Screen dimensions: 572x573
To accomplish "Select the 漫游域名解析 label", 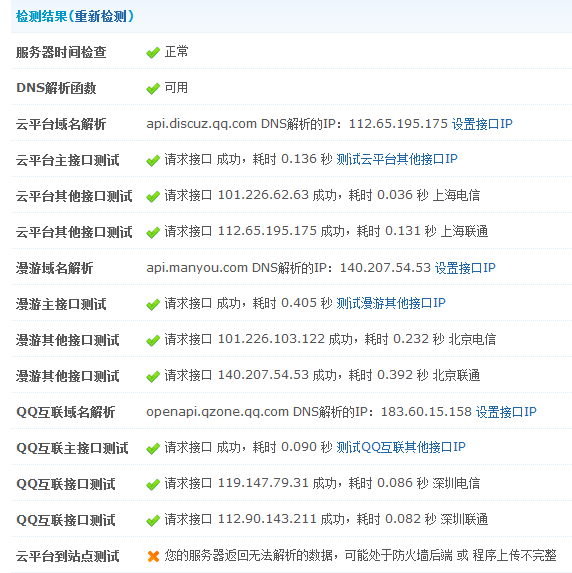I will pyautogui.click(x=54, y=268).
